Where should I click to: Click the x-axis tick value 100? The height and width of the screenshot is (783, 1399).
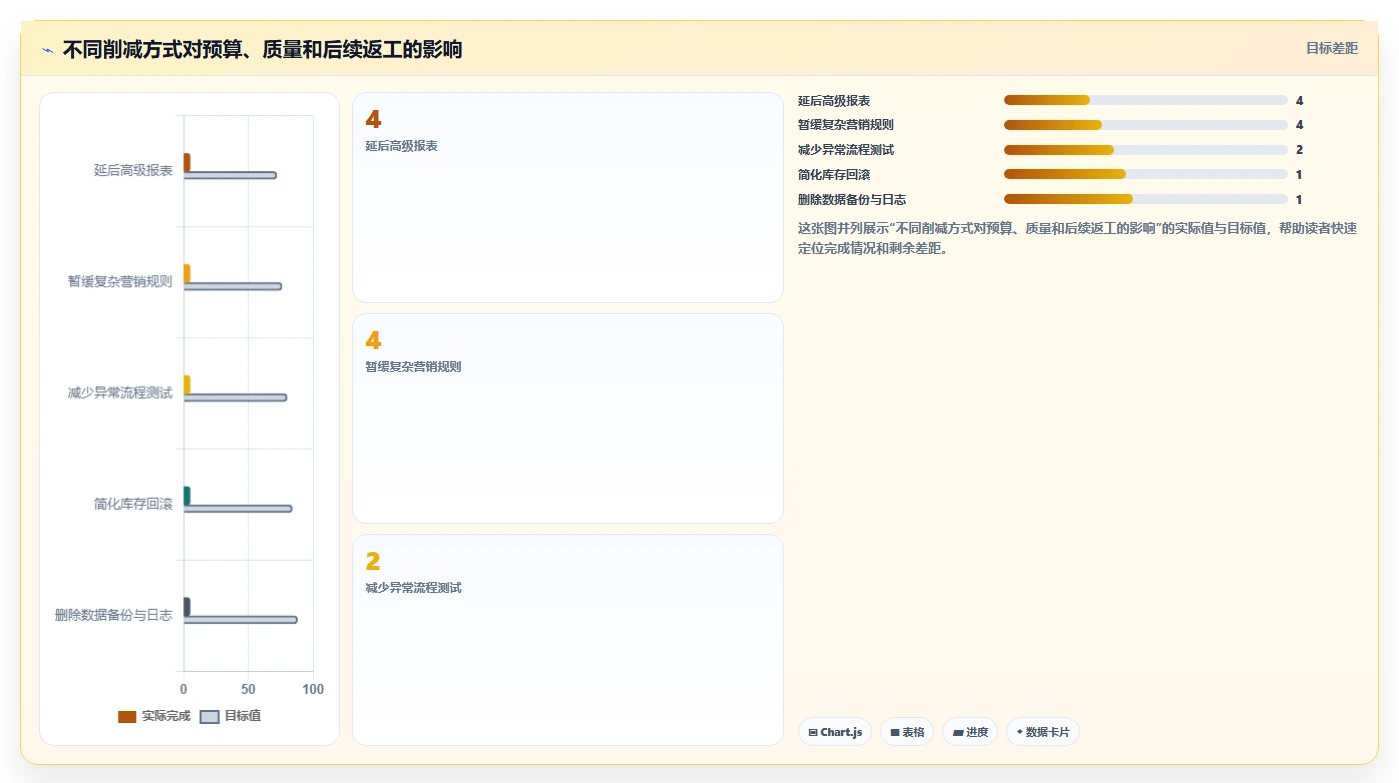pyautogui.click(x=313, y=689)
